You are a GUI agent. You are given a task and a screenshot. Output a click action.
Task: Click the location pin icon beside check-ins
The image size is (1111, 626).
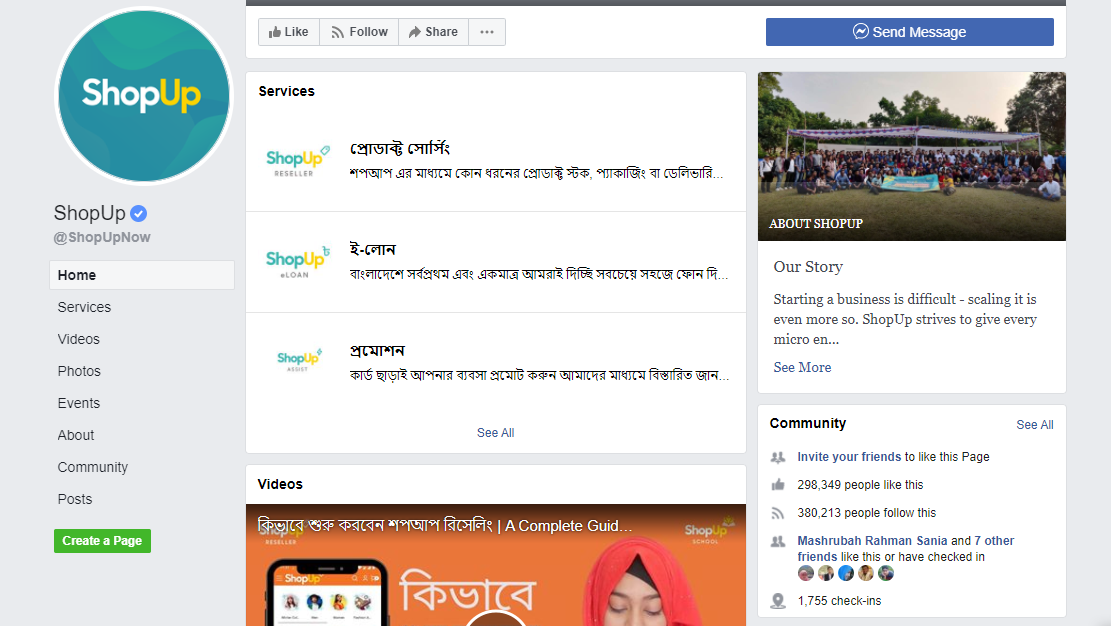coord(778,600)
